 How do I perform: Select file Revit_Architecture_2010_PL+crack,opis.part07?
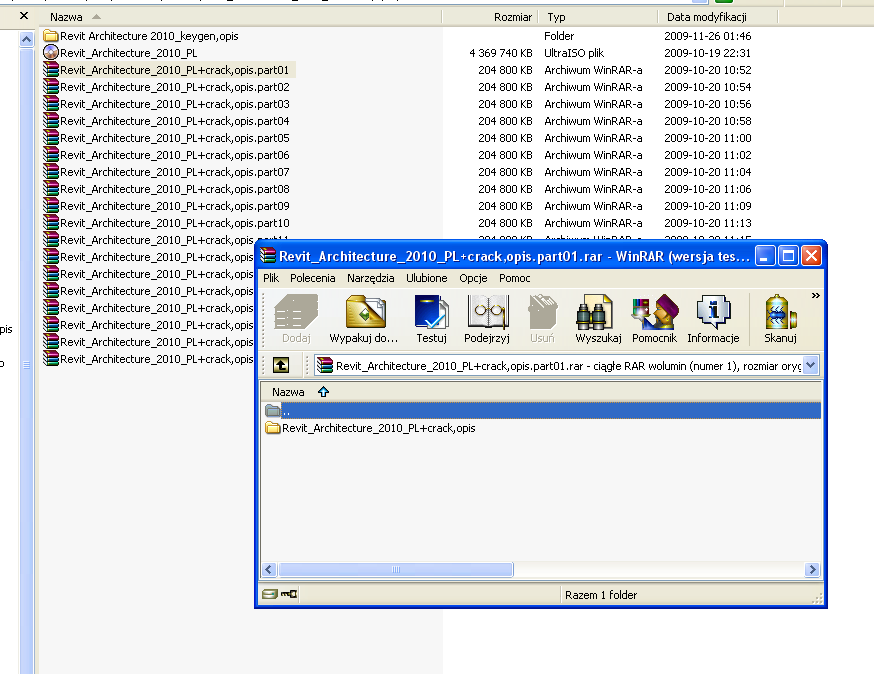(x=174, y=172)
